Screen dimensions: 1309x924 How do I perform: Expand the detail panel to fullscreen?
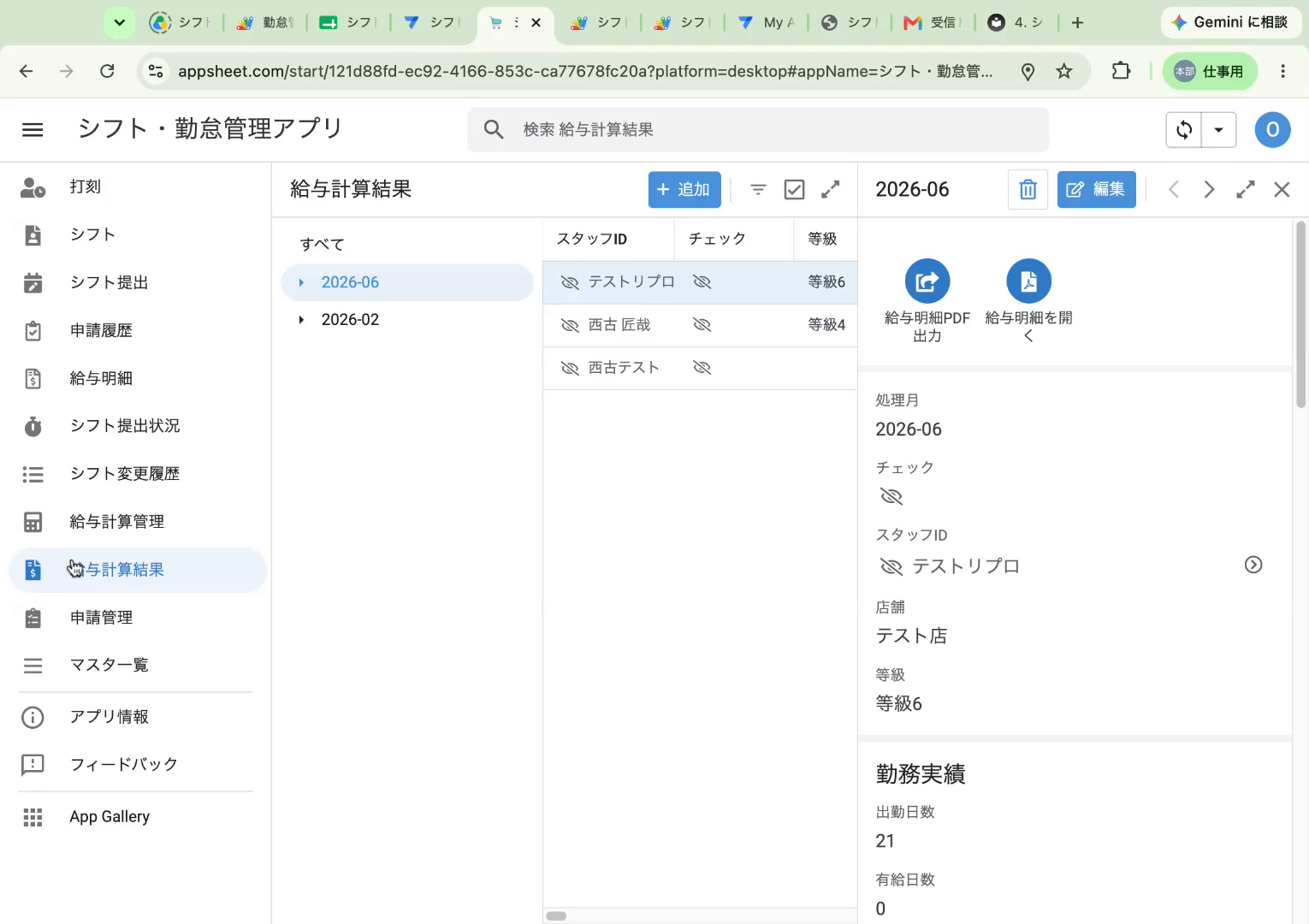[x=1246, y=189]
